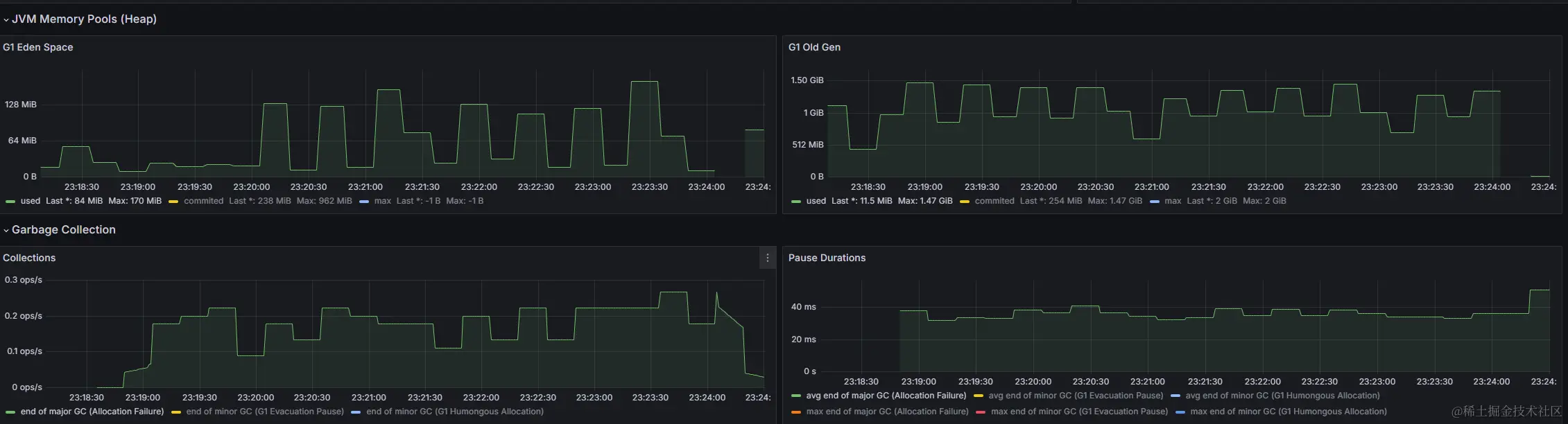1568x424 pixels.
Task: Click the '40 ms' y-axis label in Pause Durations
Action: [804, 307]
